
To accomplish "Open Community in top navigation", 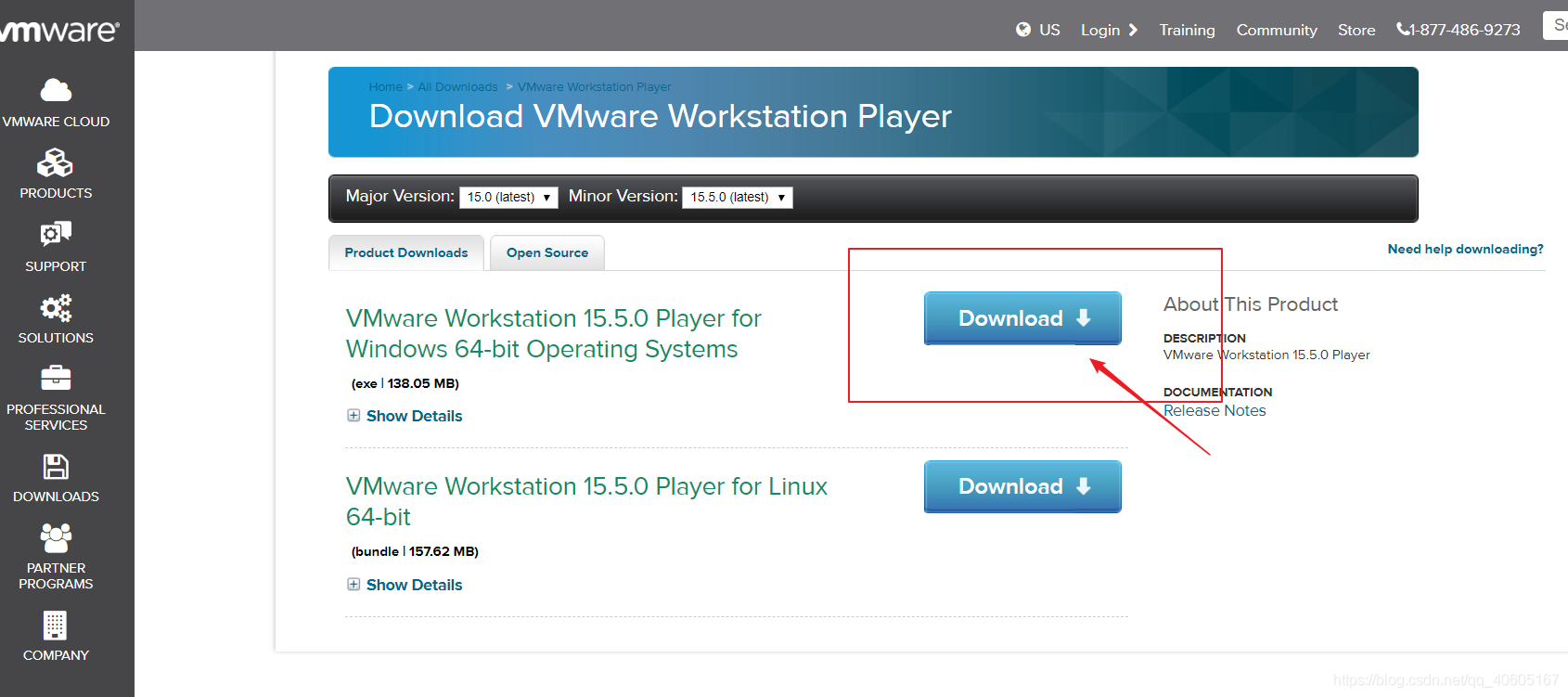I will [1277, 30].
